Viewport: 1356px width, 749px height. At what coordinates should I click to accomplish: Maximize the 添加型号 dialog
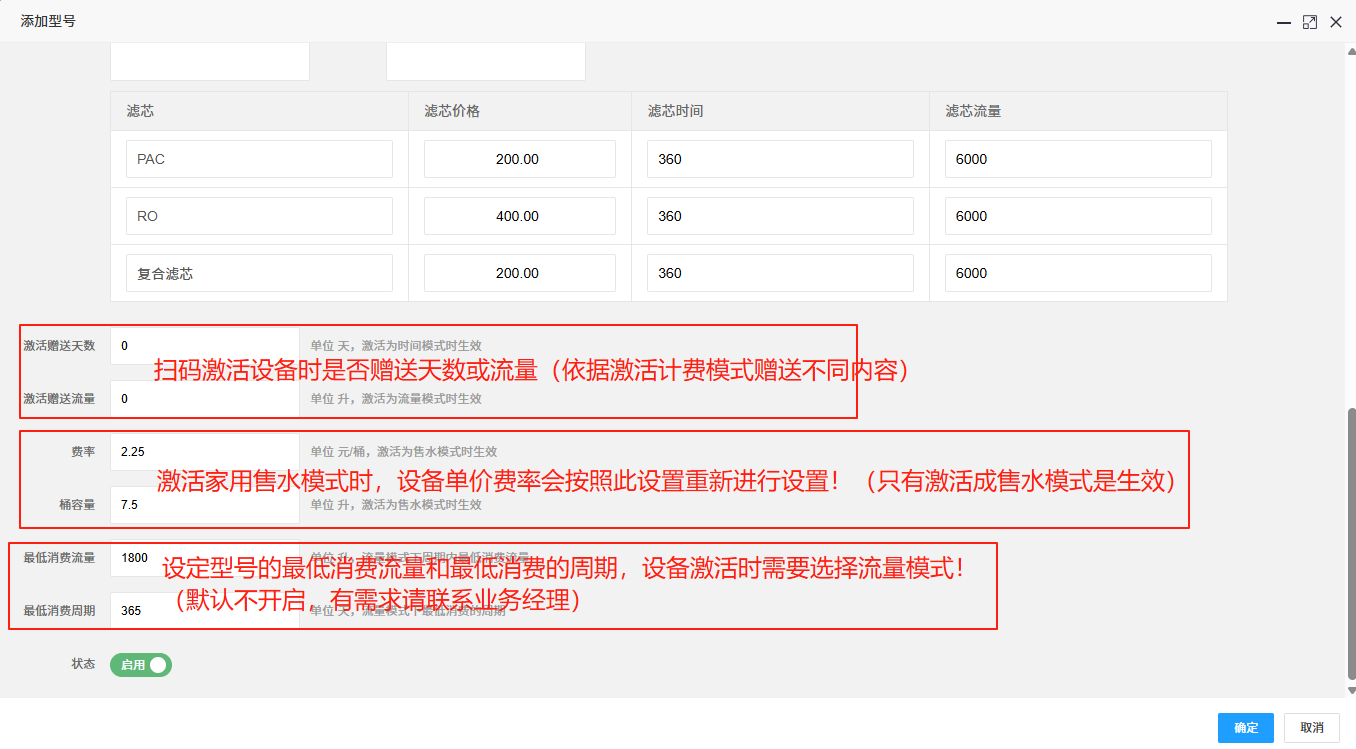[x=1310, y=22]
